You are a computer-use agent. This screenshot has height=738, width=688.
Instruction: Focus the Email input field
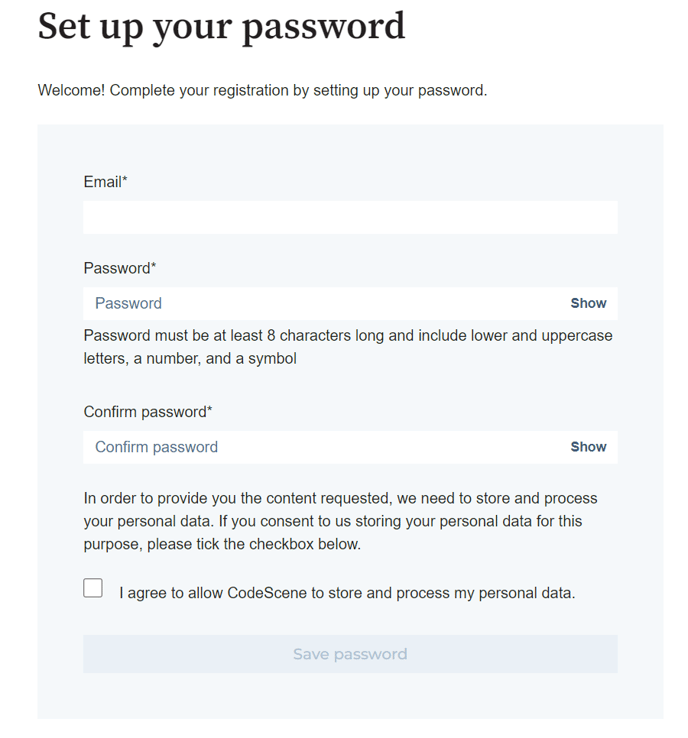[x=350, y=217]
